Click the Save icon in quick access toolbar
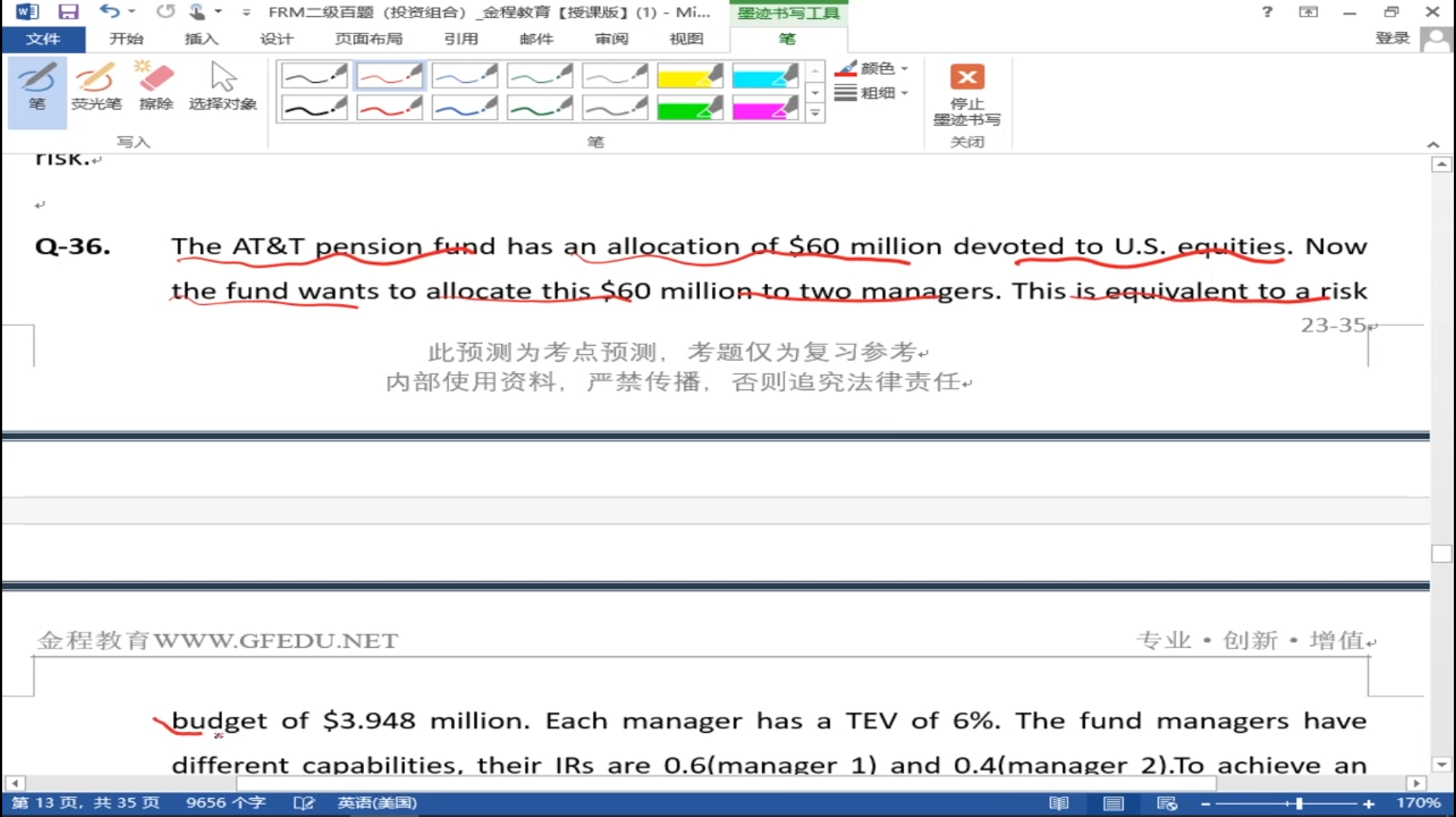This screenshot has height=817, width=1456. pyautogui.click(x=68, y=11)
